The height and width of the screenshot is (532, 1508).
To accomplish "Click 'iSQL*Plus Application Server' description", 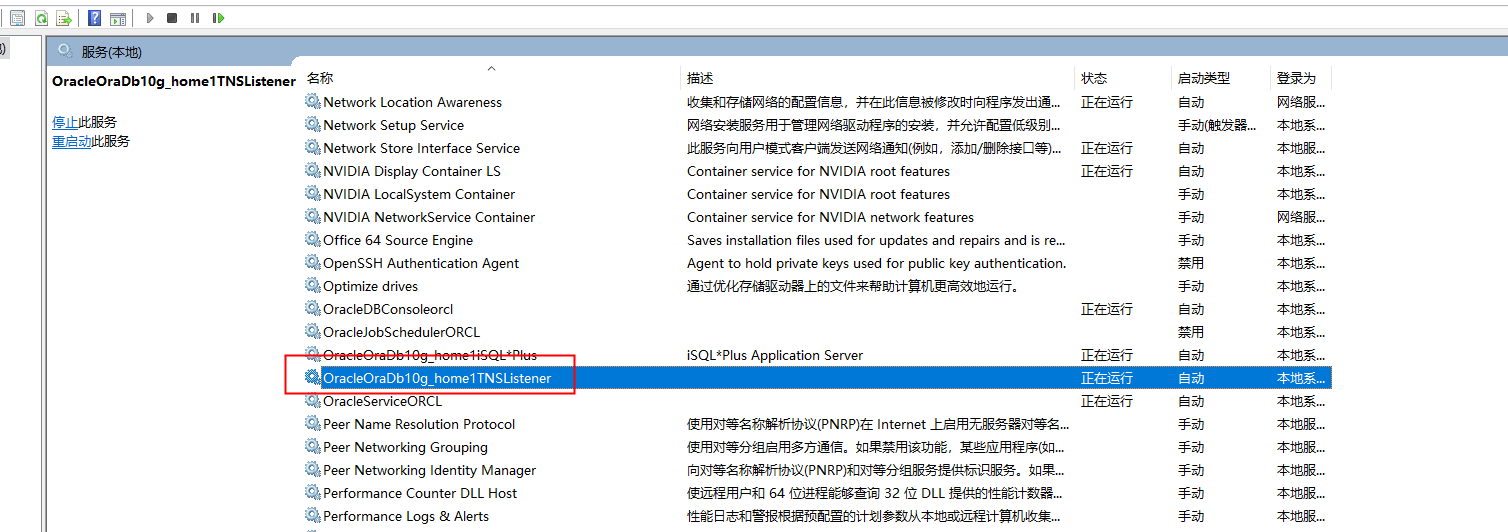I will pyautogui.click(x=775, y=355).
